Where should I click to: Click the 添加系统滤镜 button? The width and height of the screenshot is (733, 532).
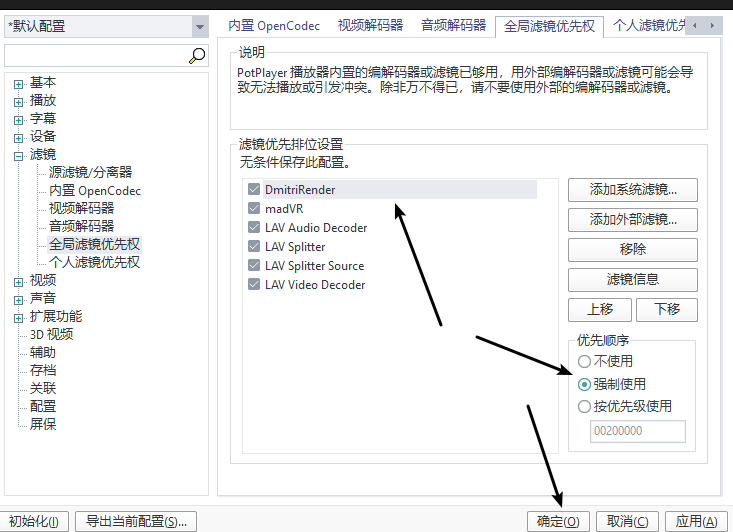click(633, 190)
